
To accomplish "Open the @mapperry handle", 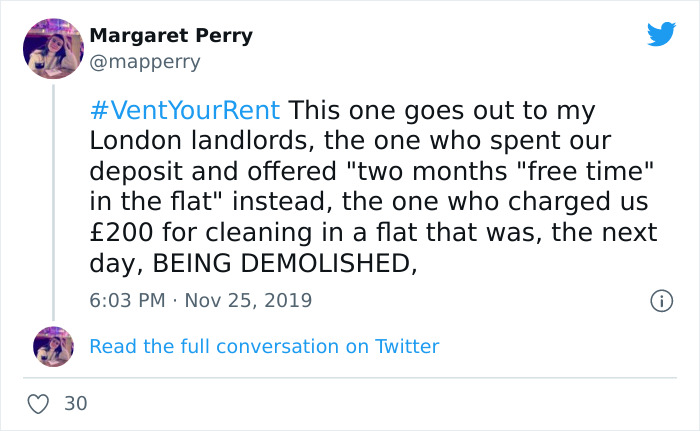I will (145, 62).
